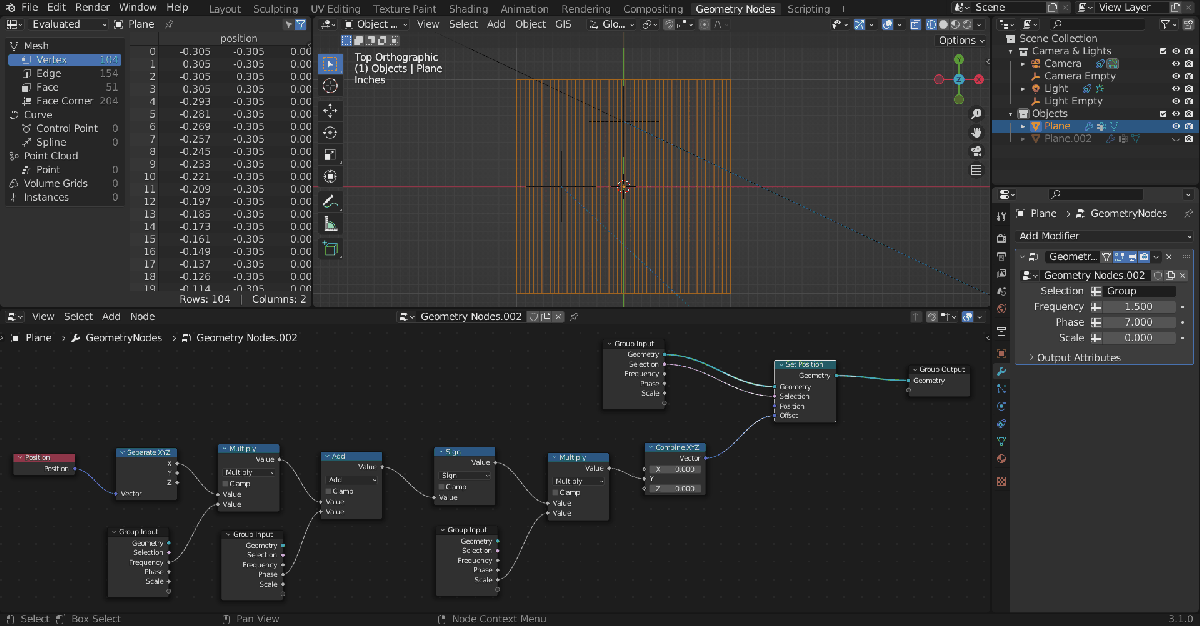
Task: Open the Add operation dropdown on Add node
Action: coord(352,479)
